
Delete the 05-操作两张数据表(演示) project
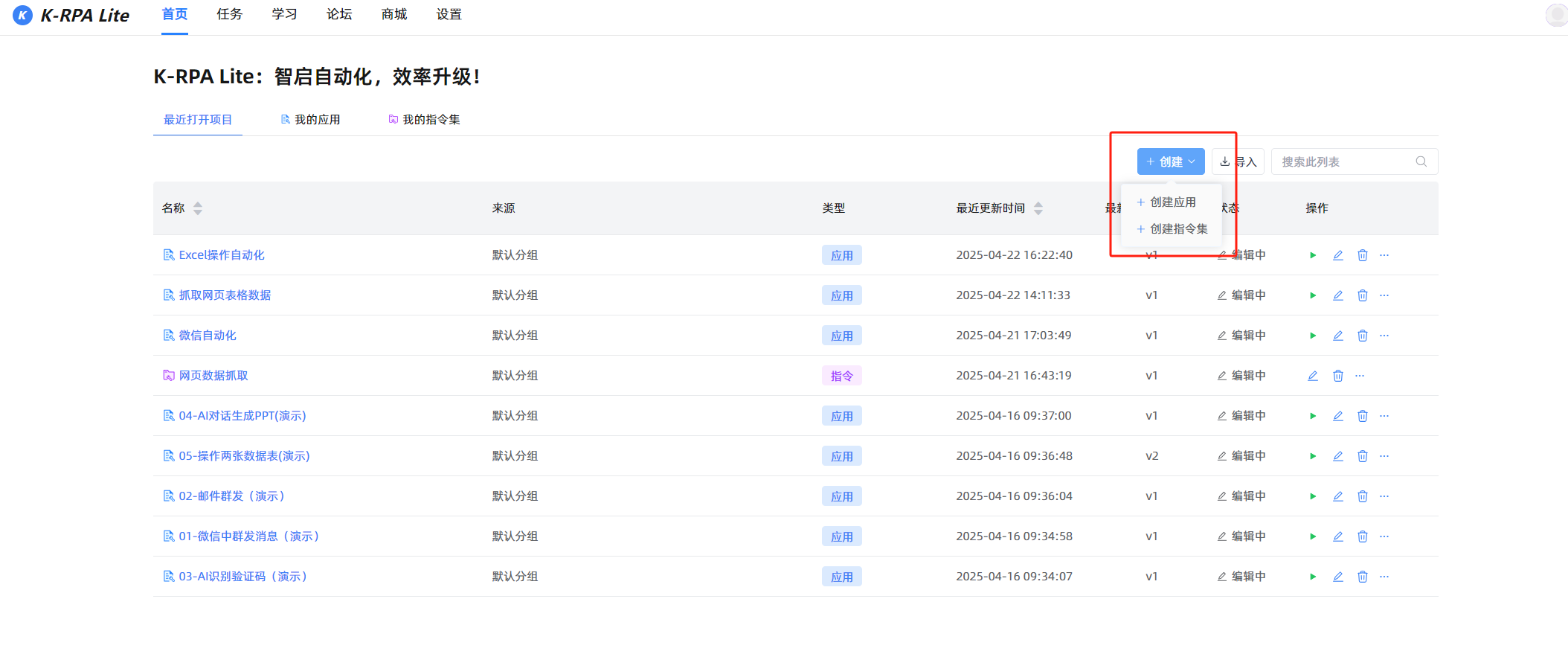[x=1363, y=456]
